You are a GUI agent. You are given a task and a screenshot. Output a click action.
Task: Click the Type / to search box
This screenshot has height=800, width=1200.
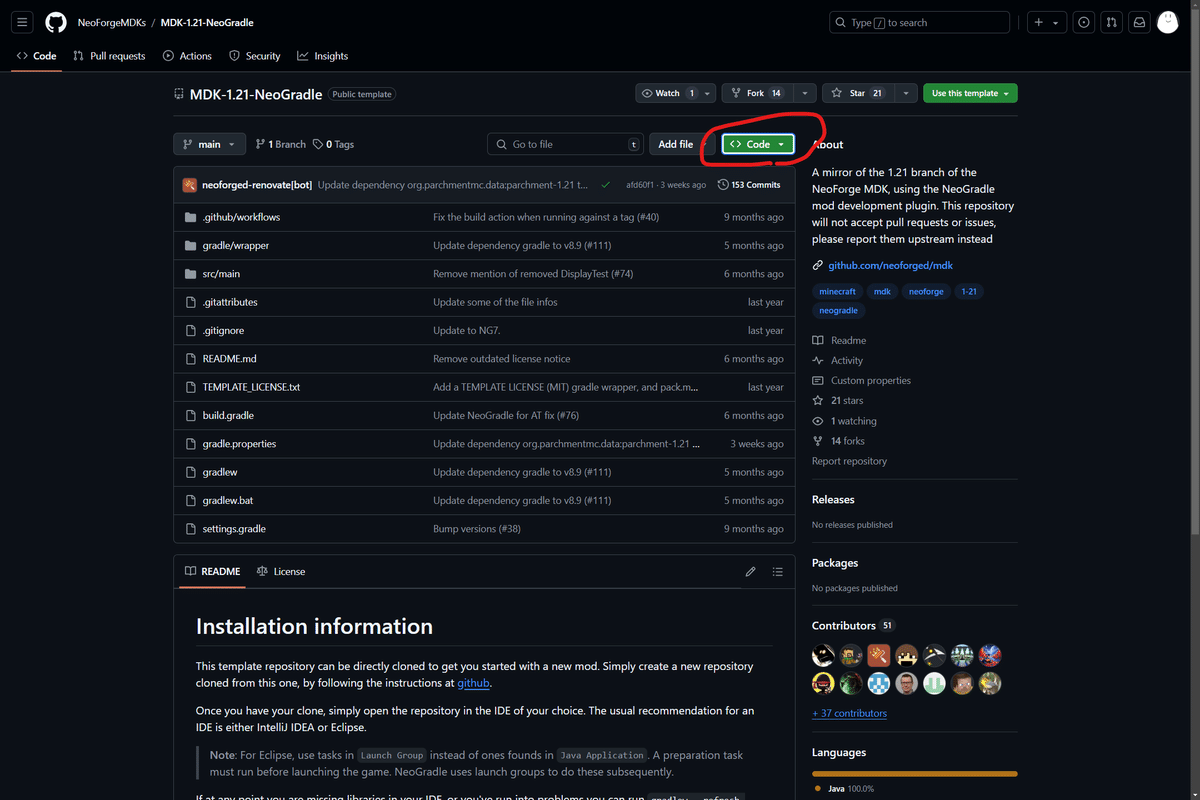click(919, 22)
